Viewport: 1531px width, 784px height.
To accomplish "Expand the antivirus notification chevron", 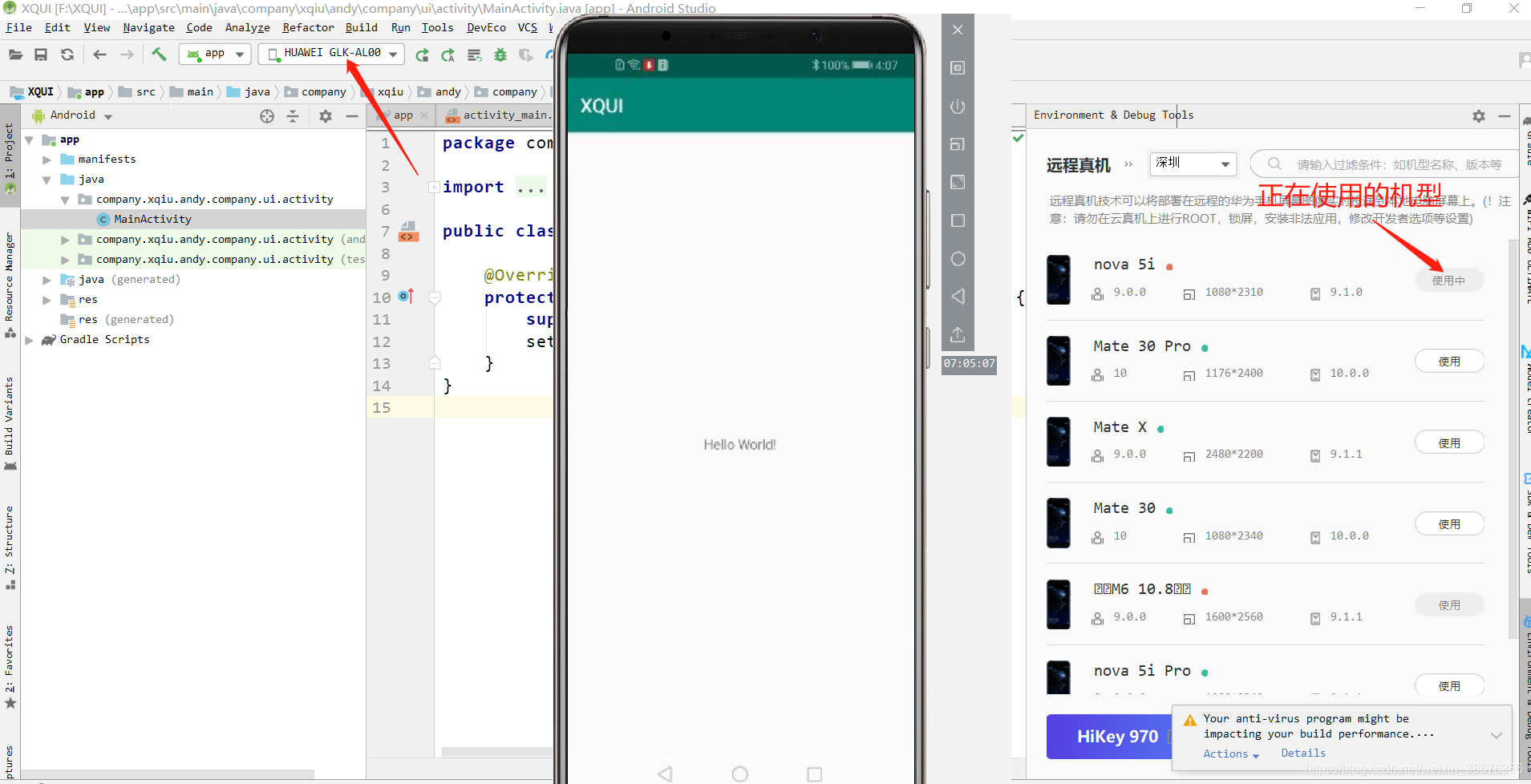I will pos(1496,735).
